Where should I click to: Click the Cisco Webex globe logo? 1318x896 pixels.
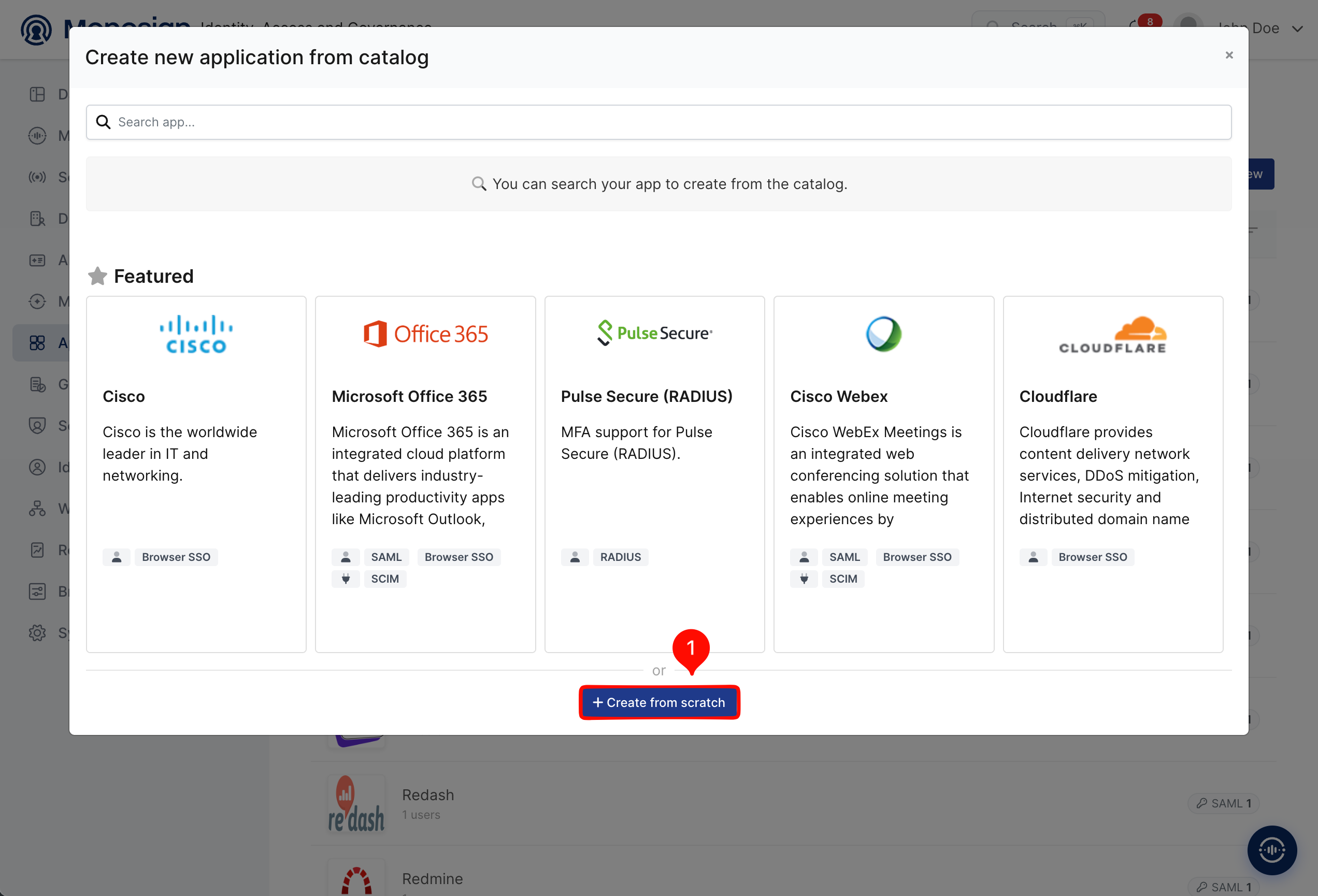[x=883, y=334]
